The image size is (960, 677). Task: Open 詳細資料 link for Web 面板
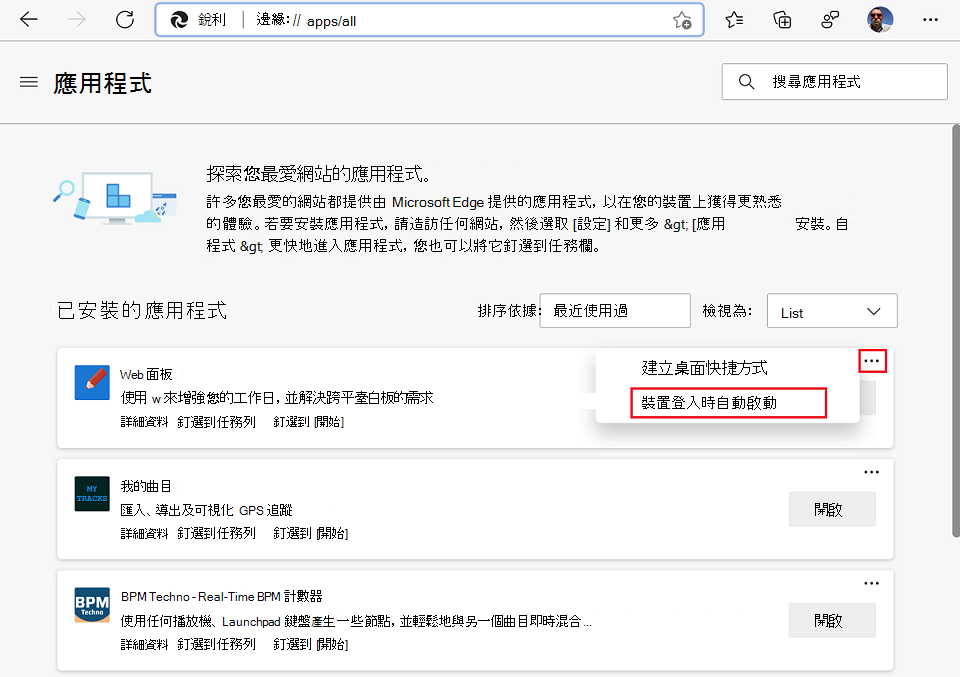144,422
